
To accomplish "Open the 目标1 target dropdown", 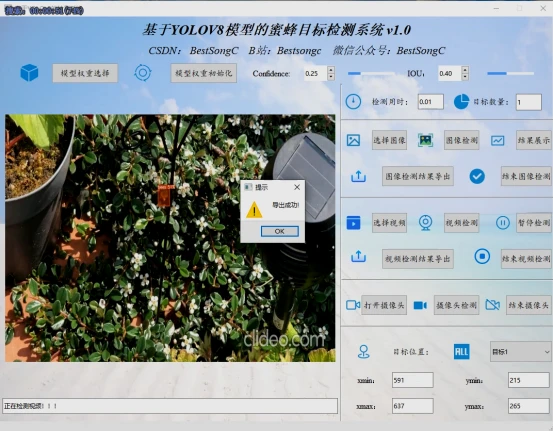I will [521, 352].
